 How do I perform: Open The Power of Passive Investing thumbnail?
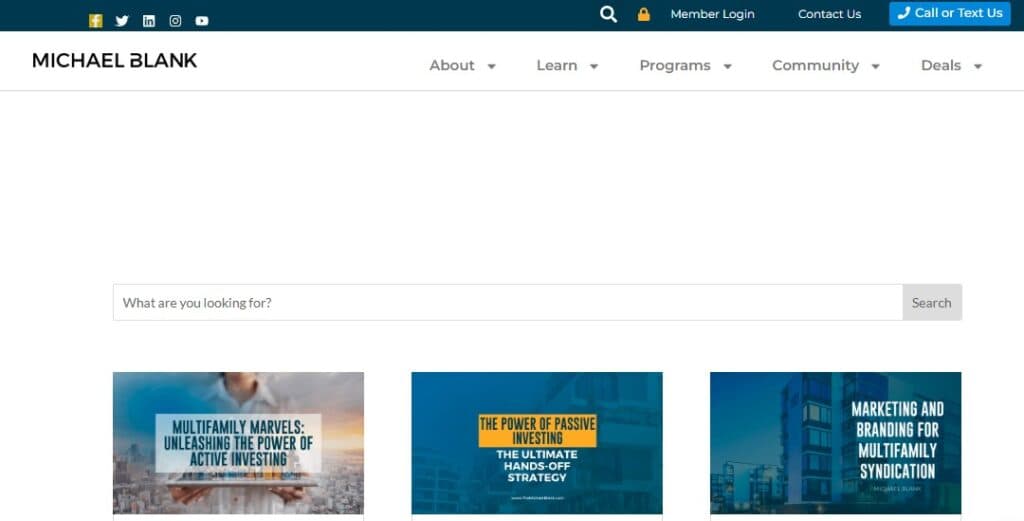[x=537, y=443]
